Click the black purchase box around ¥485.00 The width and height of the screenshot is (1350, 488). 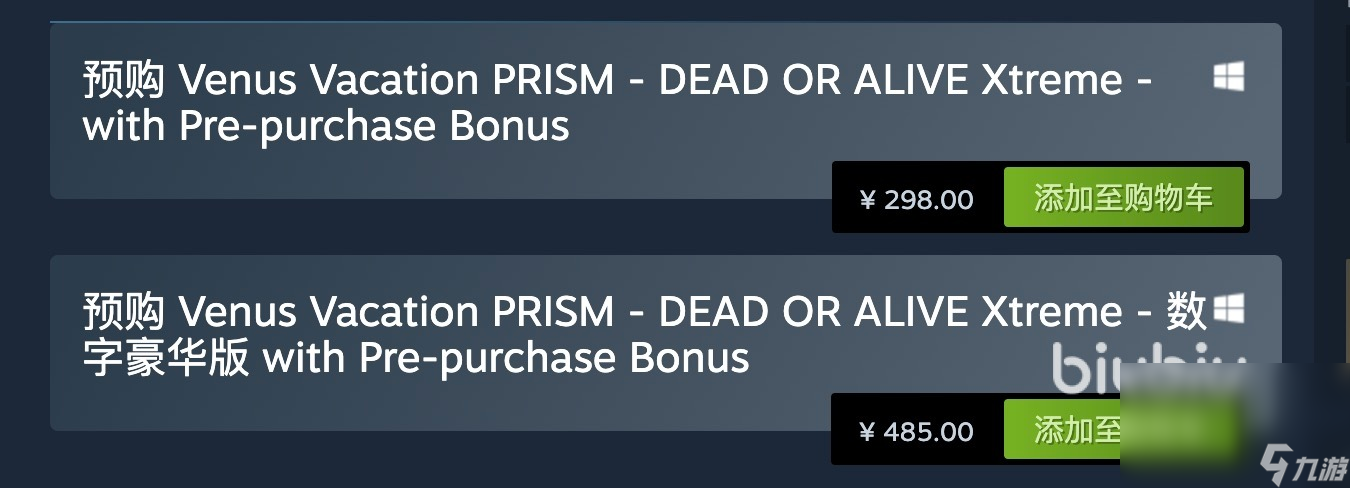(1040, 429)
